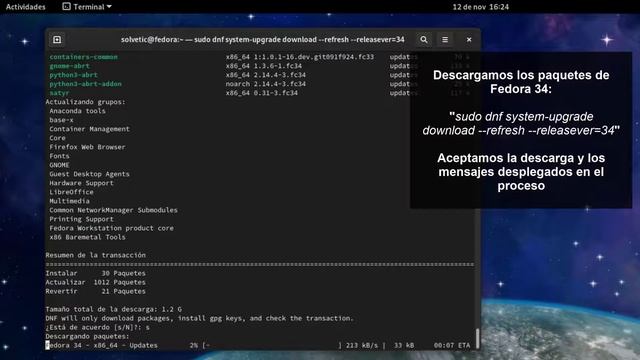
Task: Click 'Common NetworkManager Submodules' line
Action: [x=113, y=210]
